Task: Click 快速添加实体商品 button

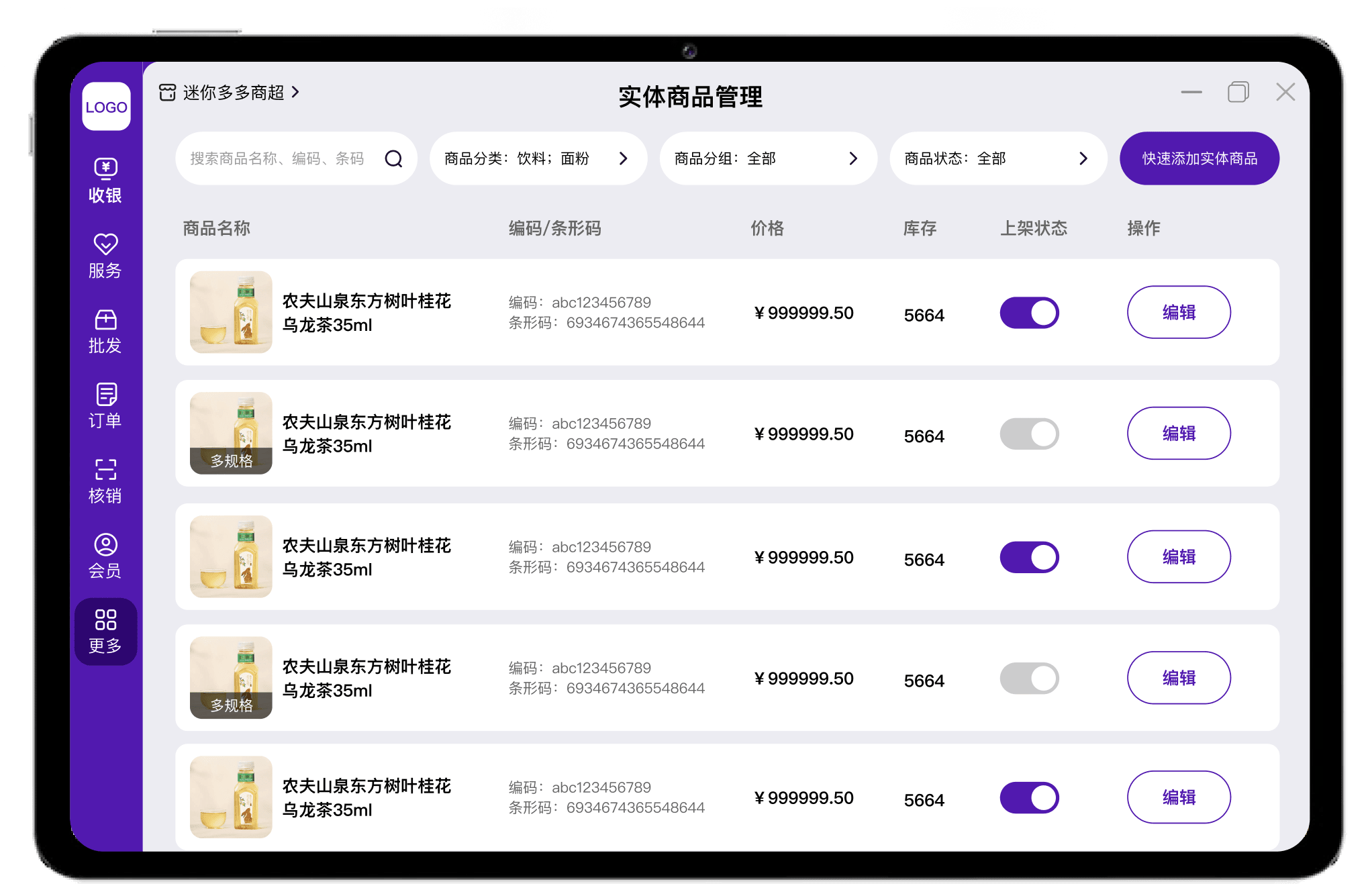Action: [x=1199, y=158]
